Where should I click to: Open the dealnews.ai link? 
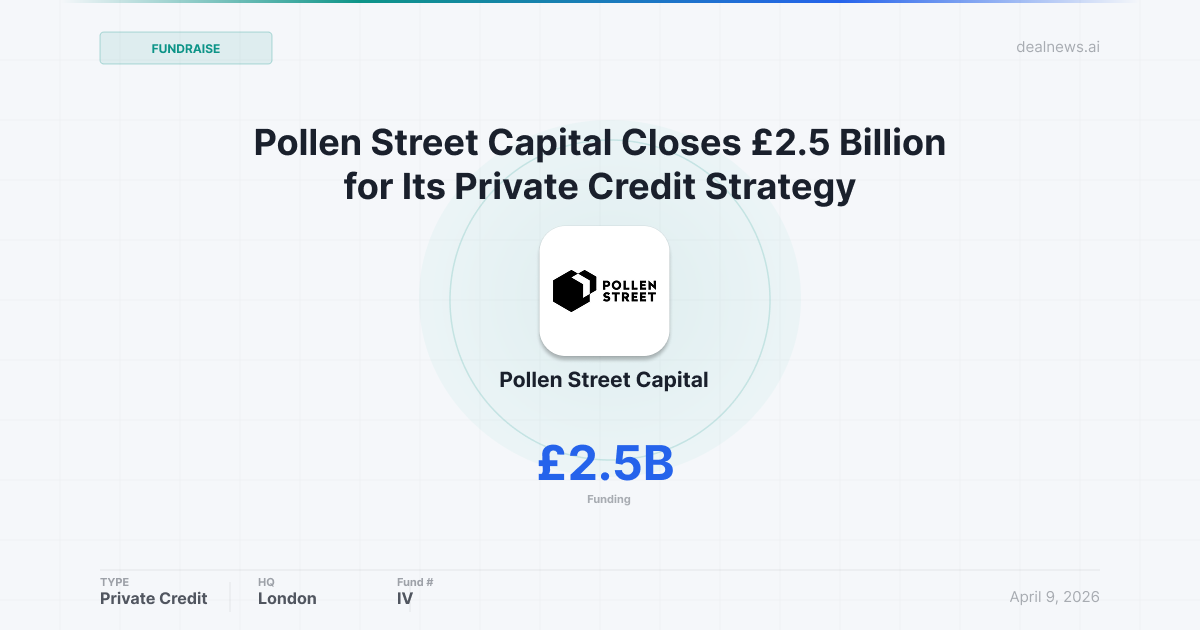[x=1056, y=47]
